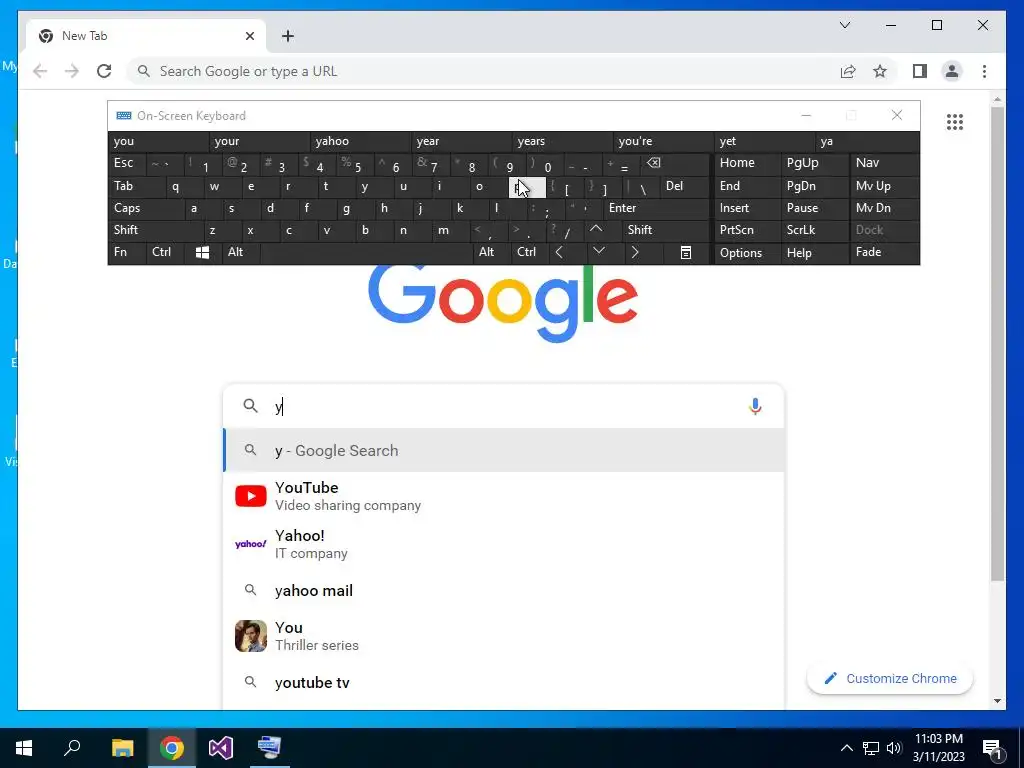
Task: Click the Options key on keyboard
Action: [747, 252]
